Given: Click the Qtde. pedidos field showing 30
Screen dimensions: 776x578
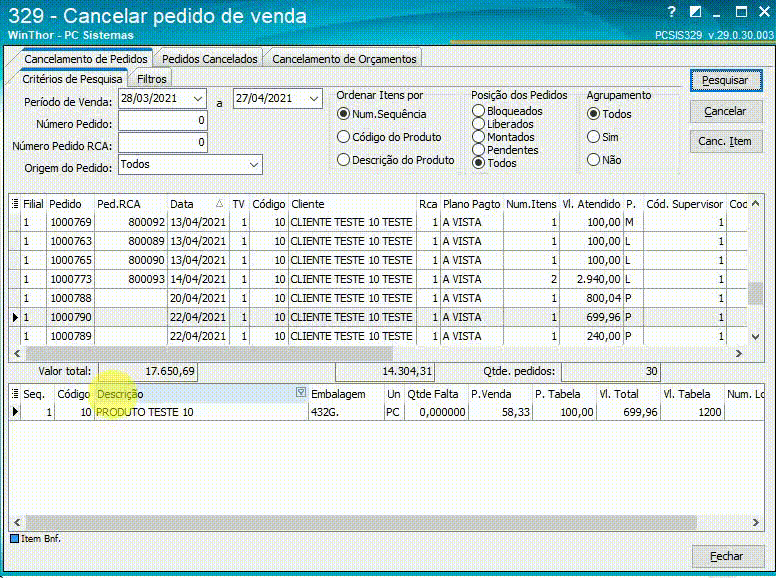Looking at the screenshot, I should coord(611,371).
